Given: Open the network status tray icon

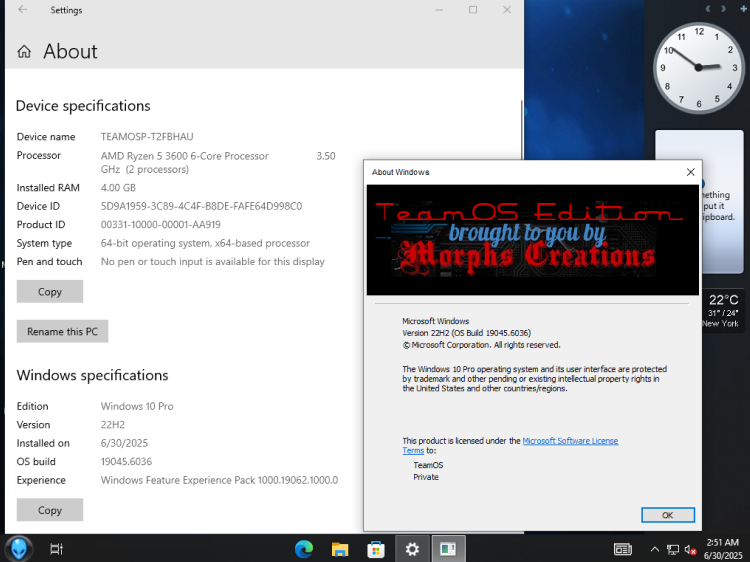Looking at the screenshot, I should pyautogui.click(x=673, y=550).
